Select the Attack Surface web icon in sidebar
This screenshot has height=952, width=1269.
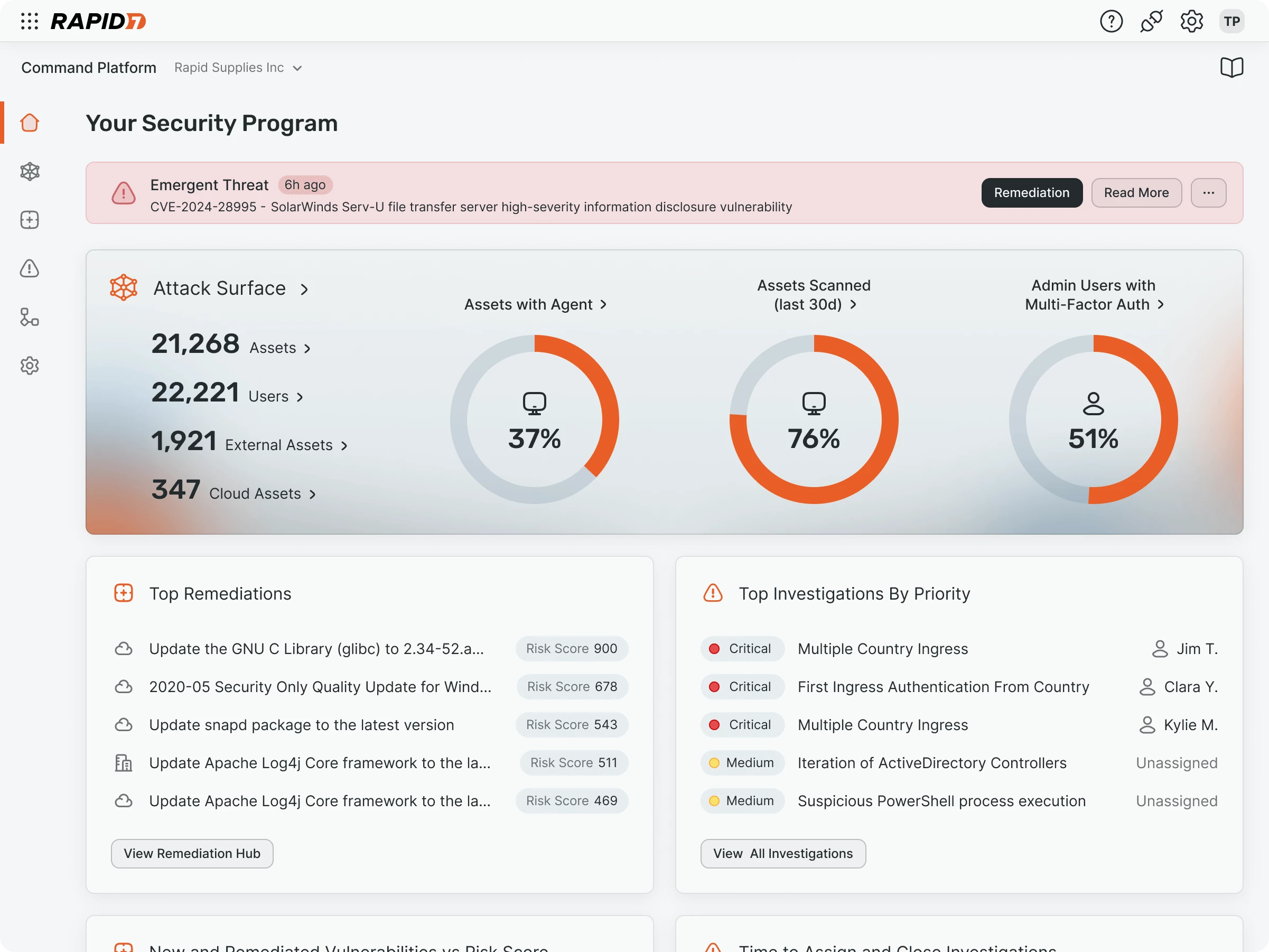[30, 172]
